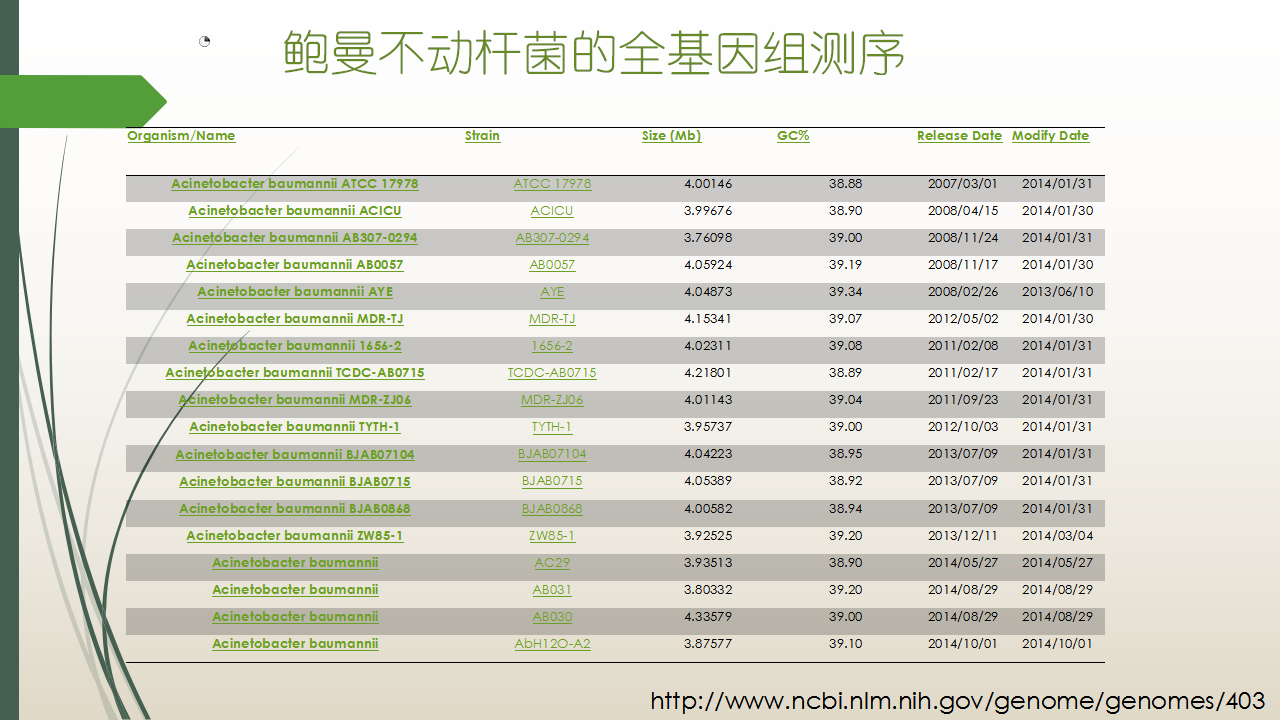Image resolution: width=1280 pixels, height=720 pixels.
Task: Select release date 2014/10/01
Action: pos(963,644)
